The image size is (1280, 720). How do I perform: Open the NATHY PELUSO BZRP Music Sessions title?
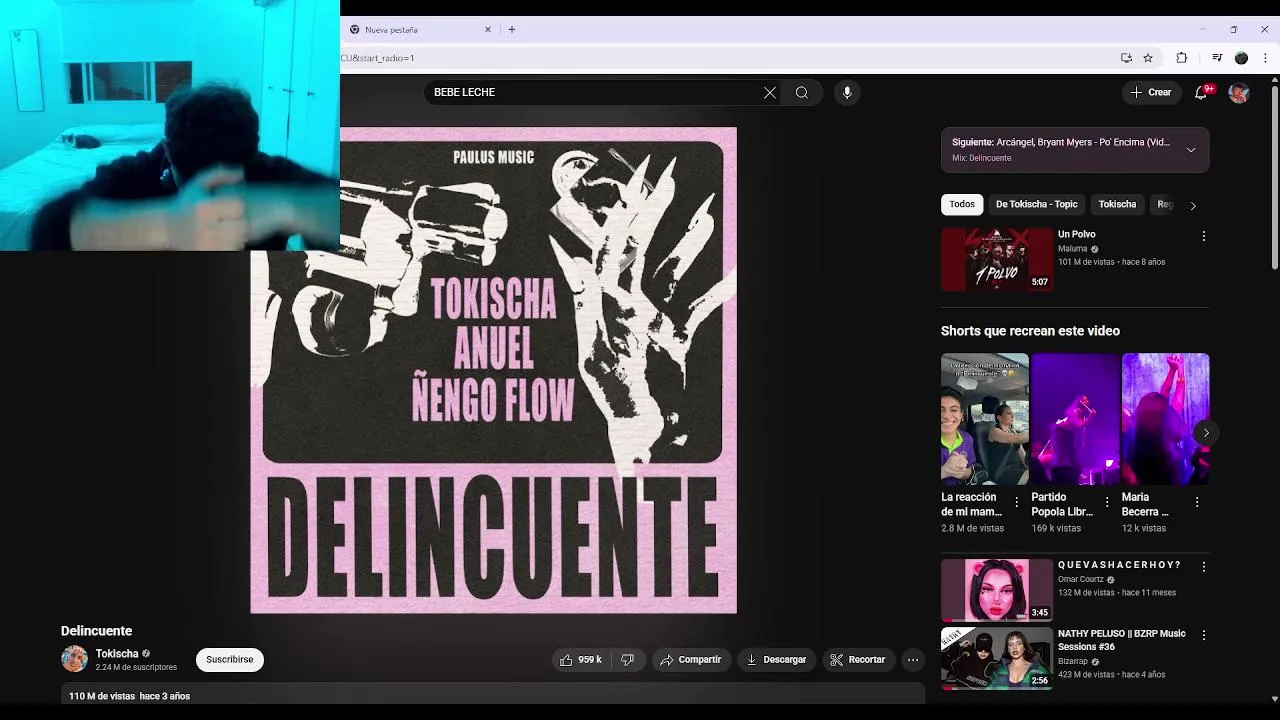click(1122, 640)
